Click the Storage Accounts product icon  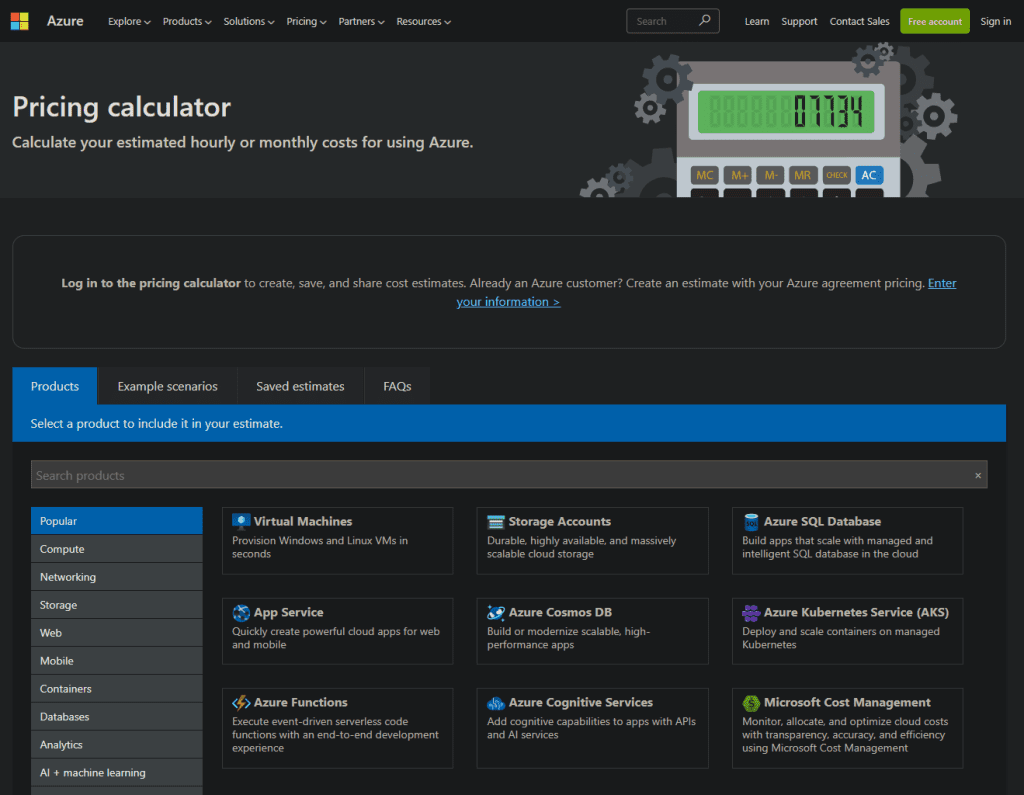(x=495, y=522)
